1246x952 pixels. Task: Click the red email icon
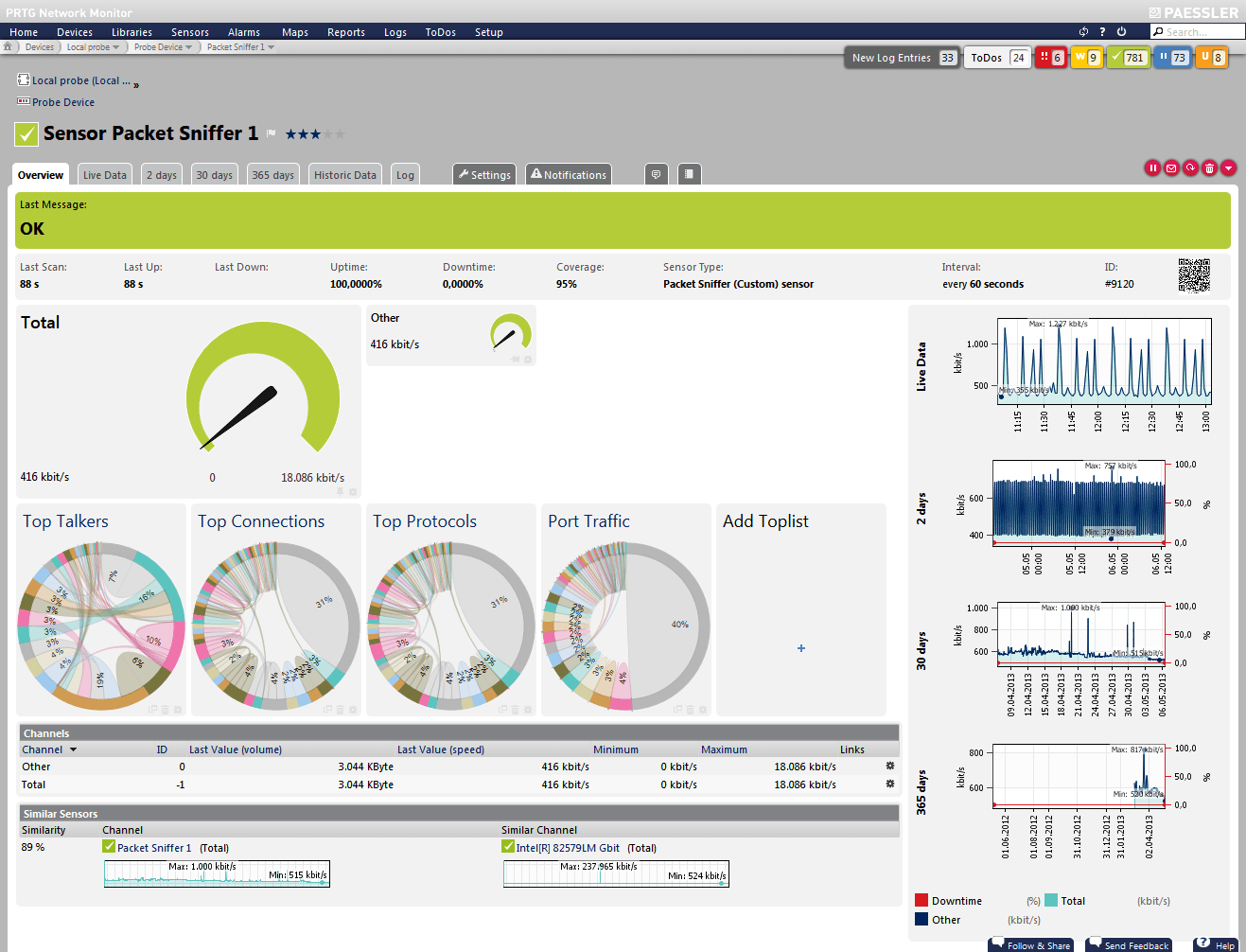1171,168
